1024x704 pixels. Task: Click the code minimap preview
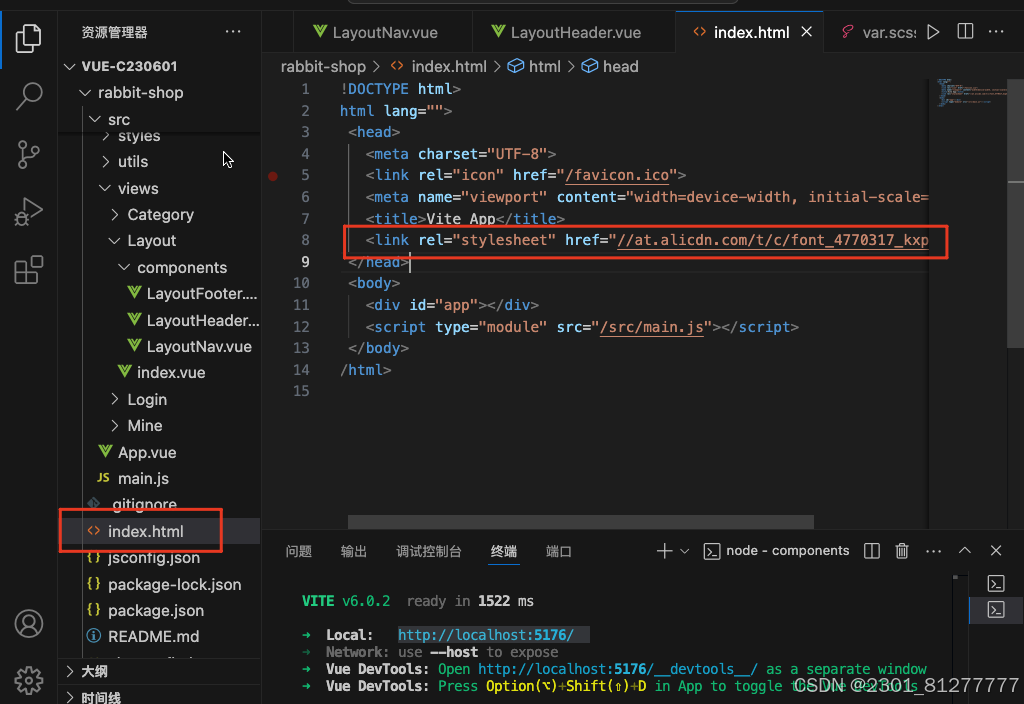[971, 93]
